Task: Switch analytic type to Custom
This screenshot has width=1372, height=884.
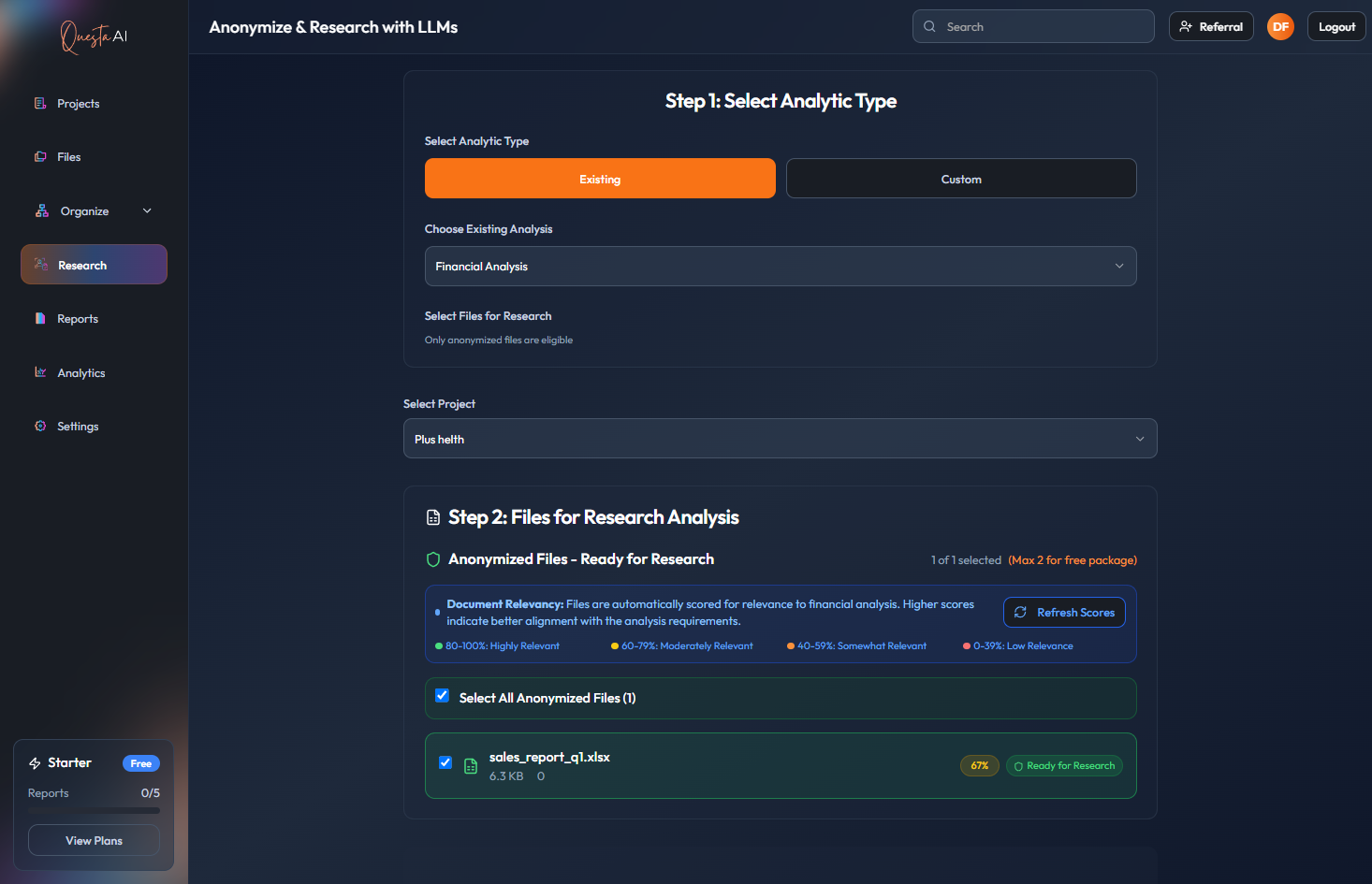Action: coord(960,179)
